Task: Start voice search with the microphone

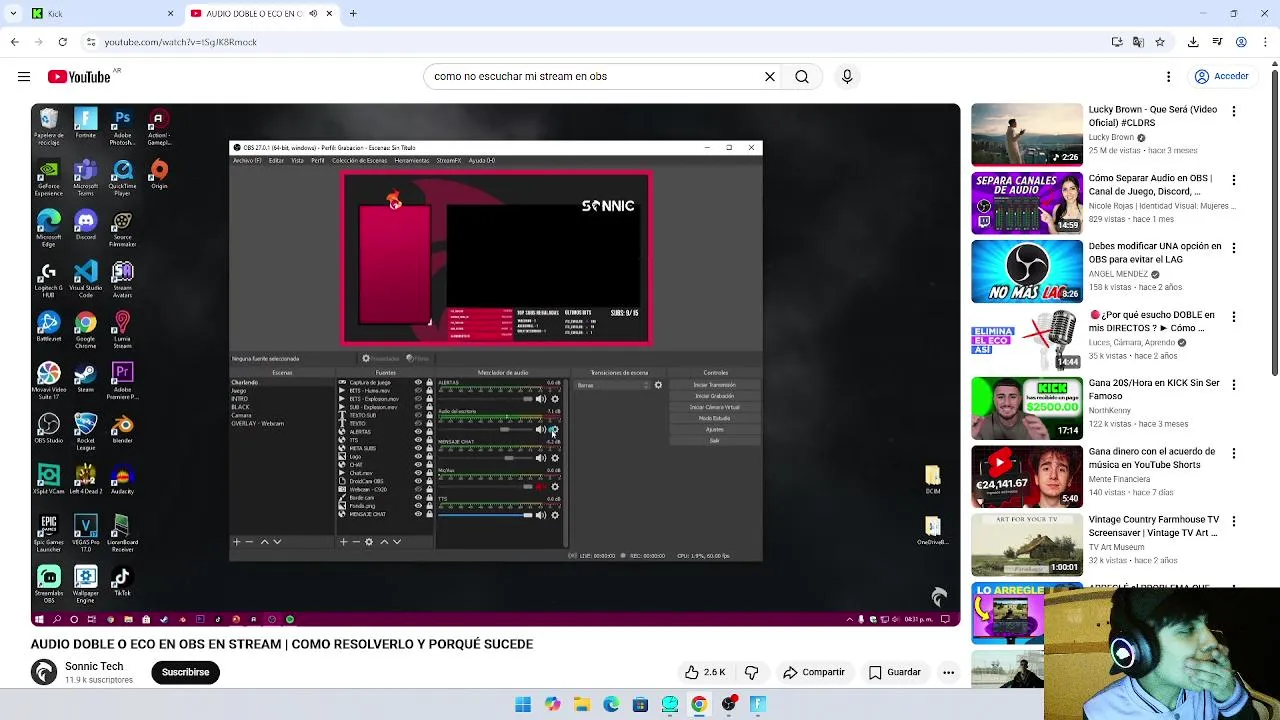Action: point(847,76)
